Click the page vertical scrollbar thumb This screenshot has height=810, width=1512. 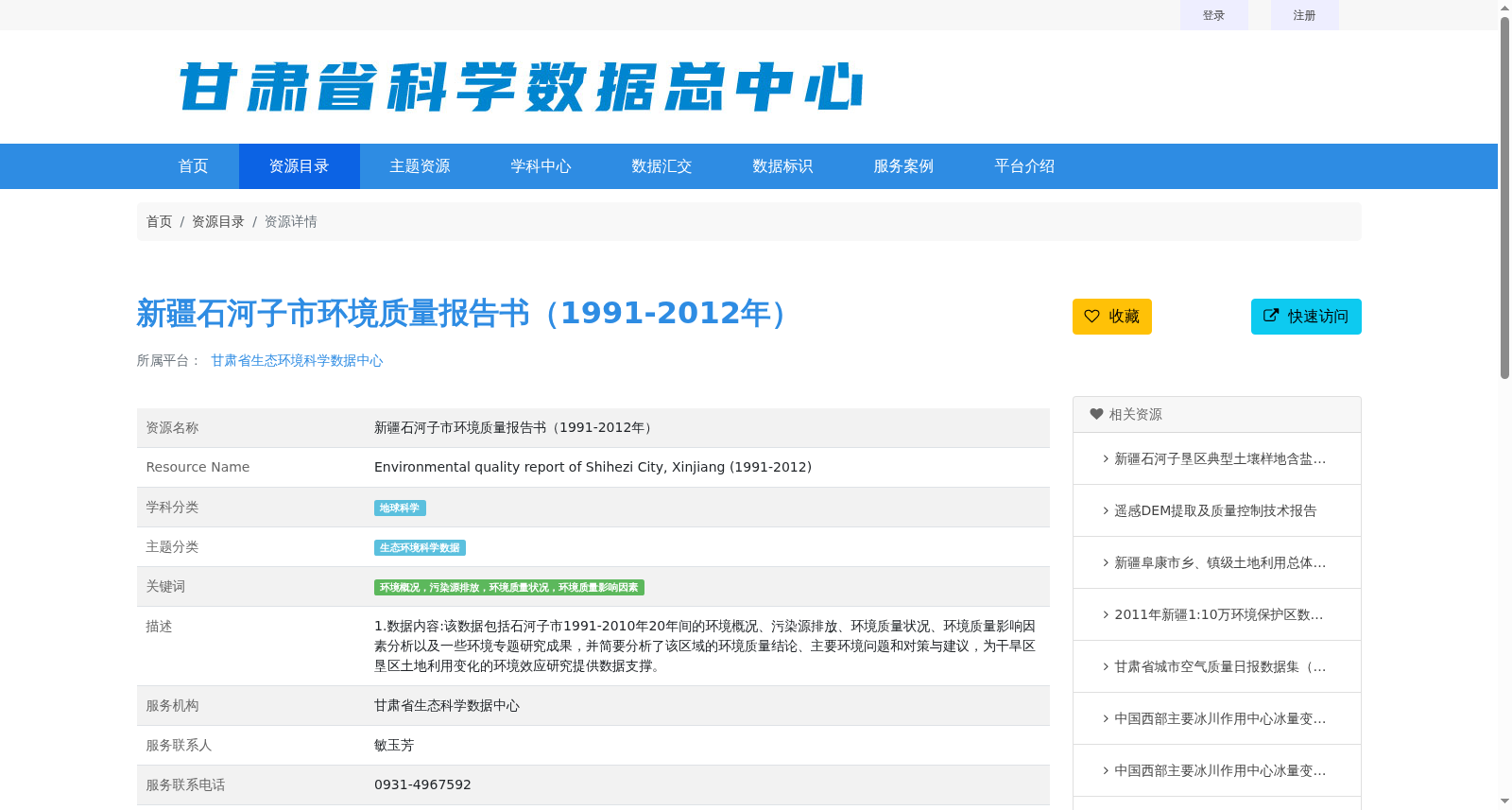pos(1504,198)
